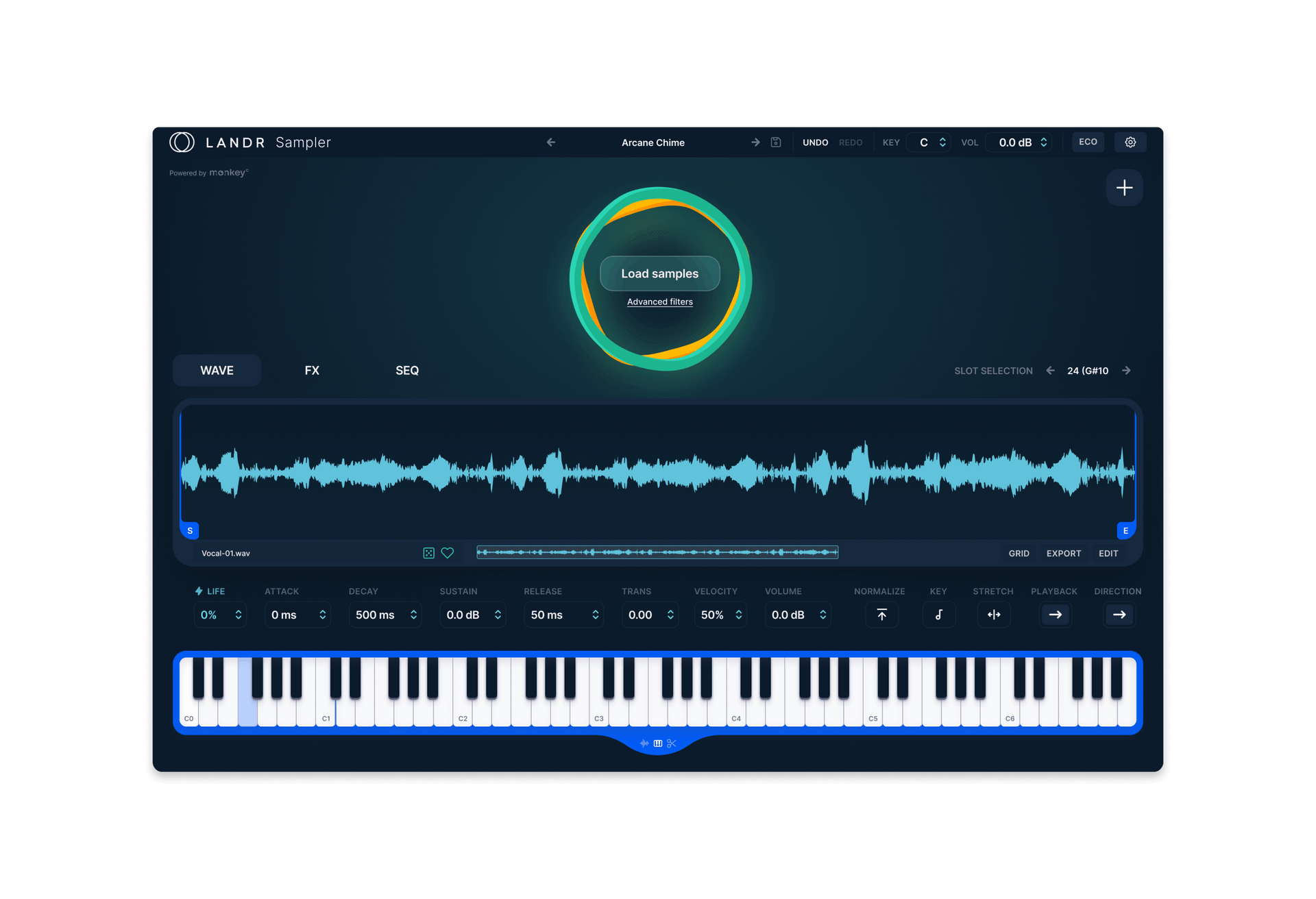
Task: Randomize the sample using the dice icon
Action: tap(428, 553)
